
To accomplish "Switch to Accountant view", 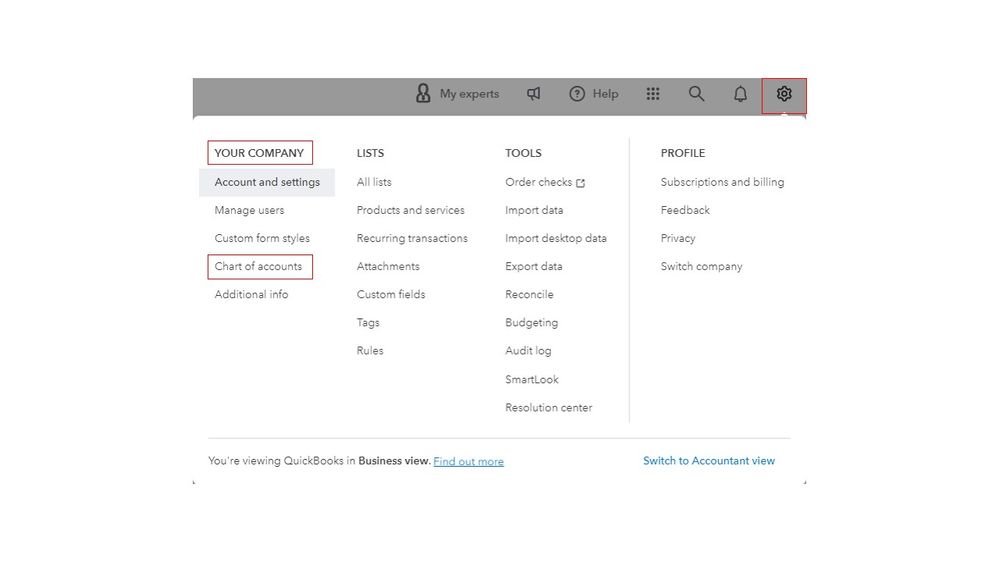I will [708, 461].
